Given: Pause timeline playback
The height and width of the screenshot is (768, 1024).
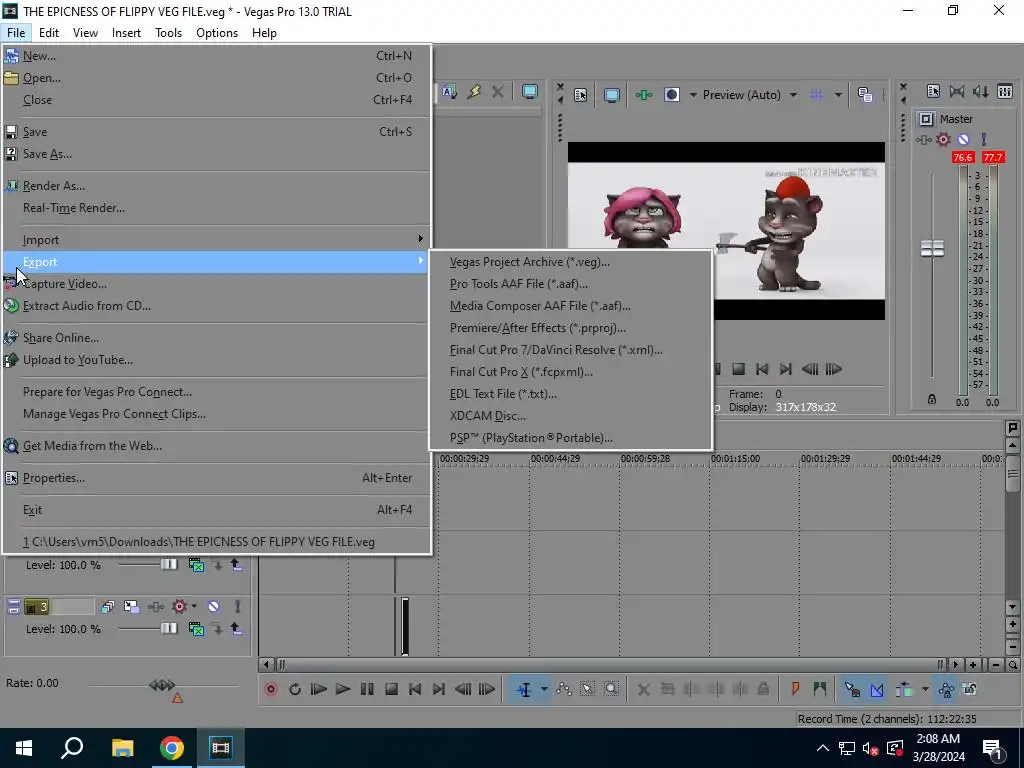Looking at the screenshot, I should 367,689.
